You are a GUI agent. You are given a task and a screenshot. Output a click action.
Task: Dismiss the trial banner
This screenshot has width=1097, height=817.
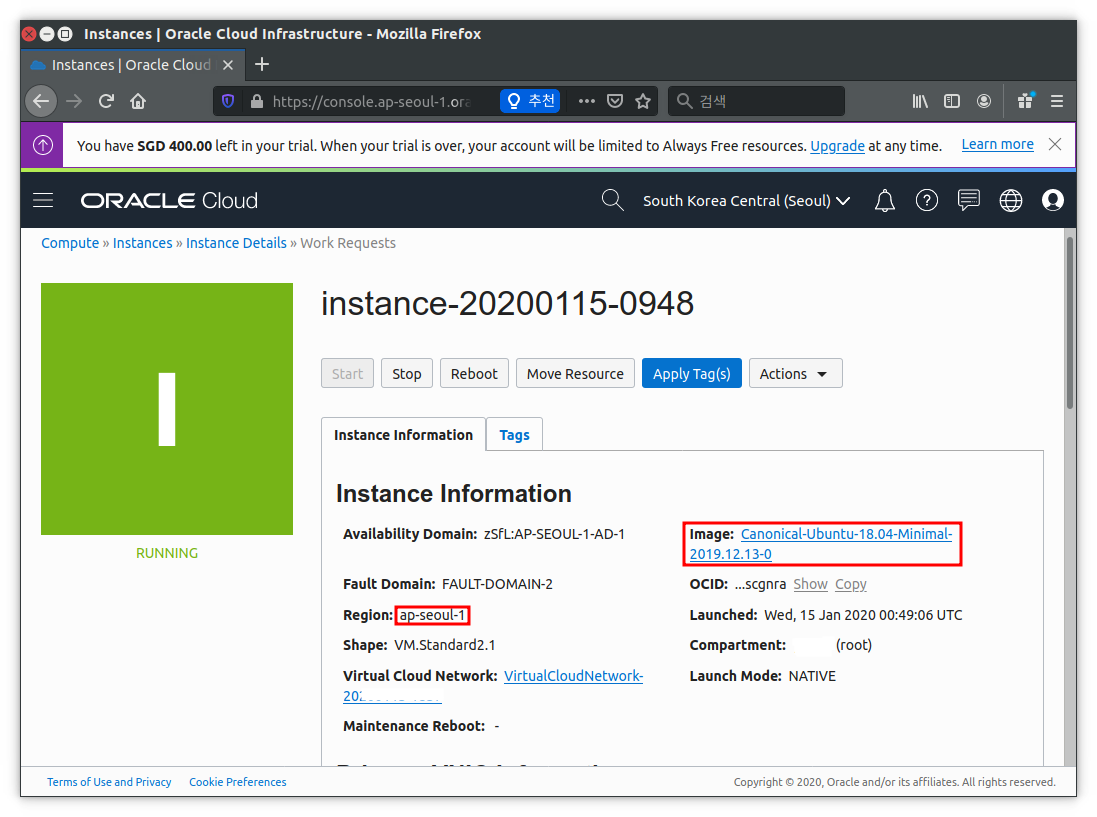click(x=1055, y=144)
